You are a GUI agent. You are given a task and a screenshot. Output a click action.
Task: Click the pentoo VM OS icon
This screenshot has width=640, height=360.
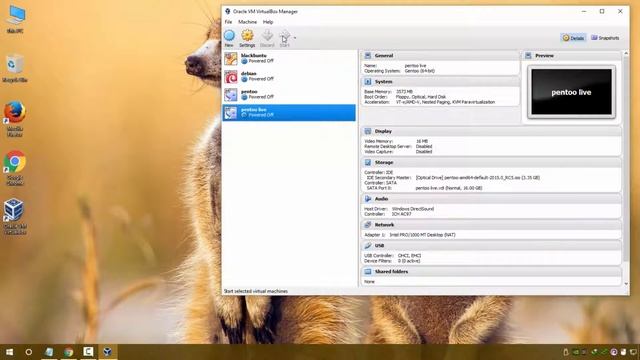click(x=231, y=95)
